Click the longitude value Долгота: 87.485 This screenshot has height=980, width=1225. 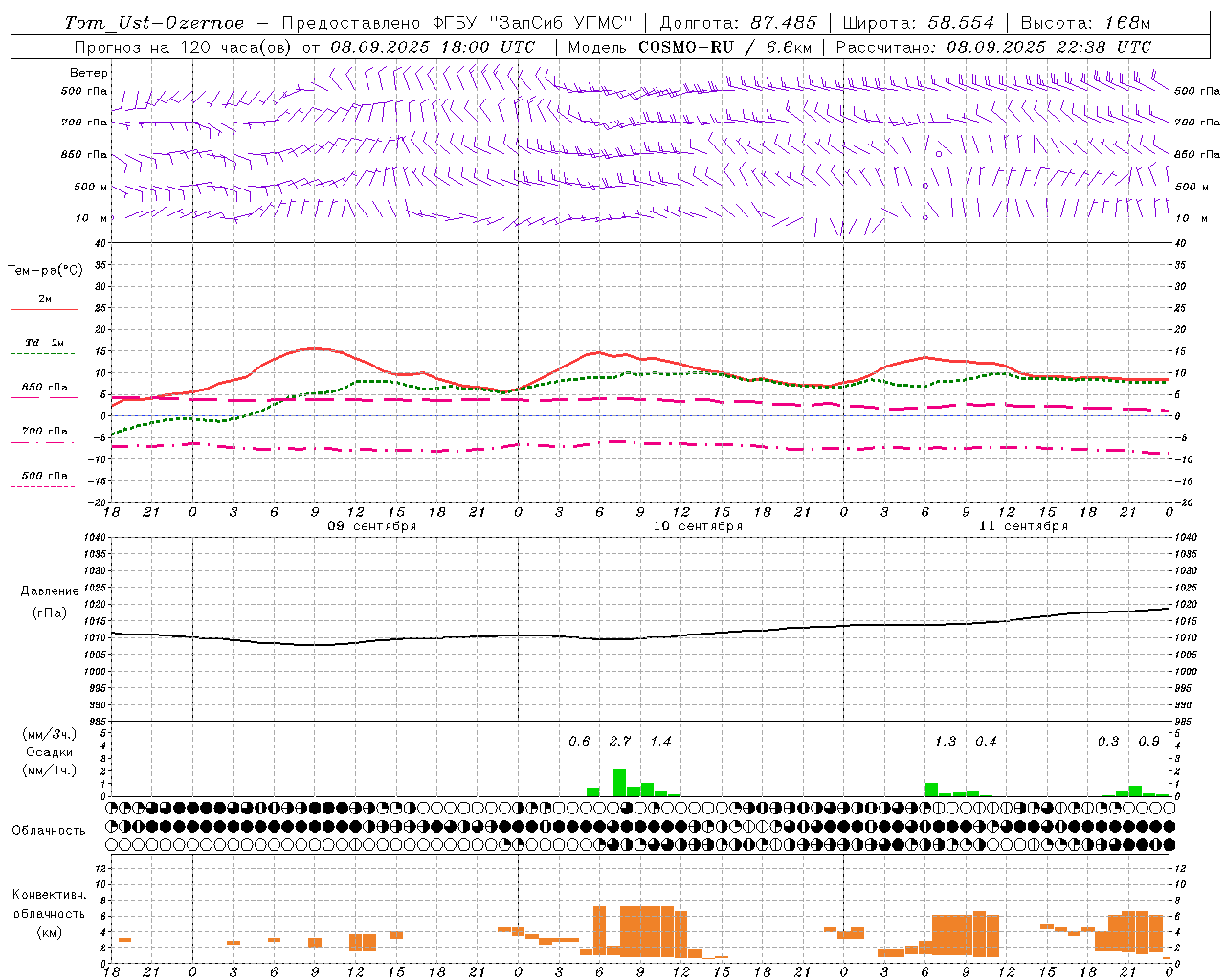(x=739, y=23)
